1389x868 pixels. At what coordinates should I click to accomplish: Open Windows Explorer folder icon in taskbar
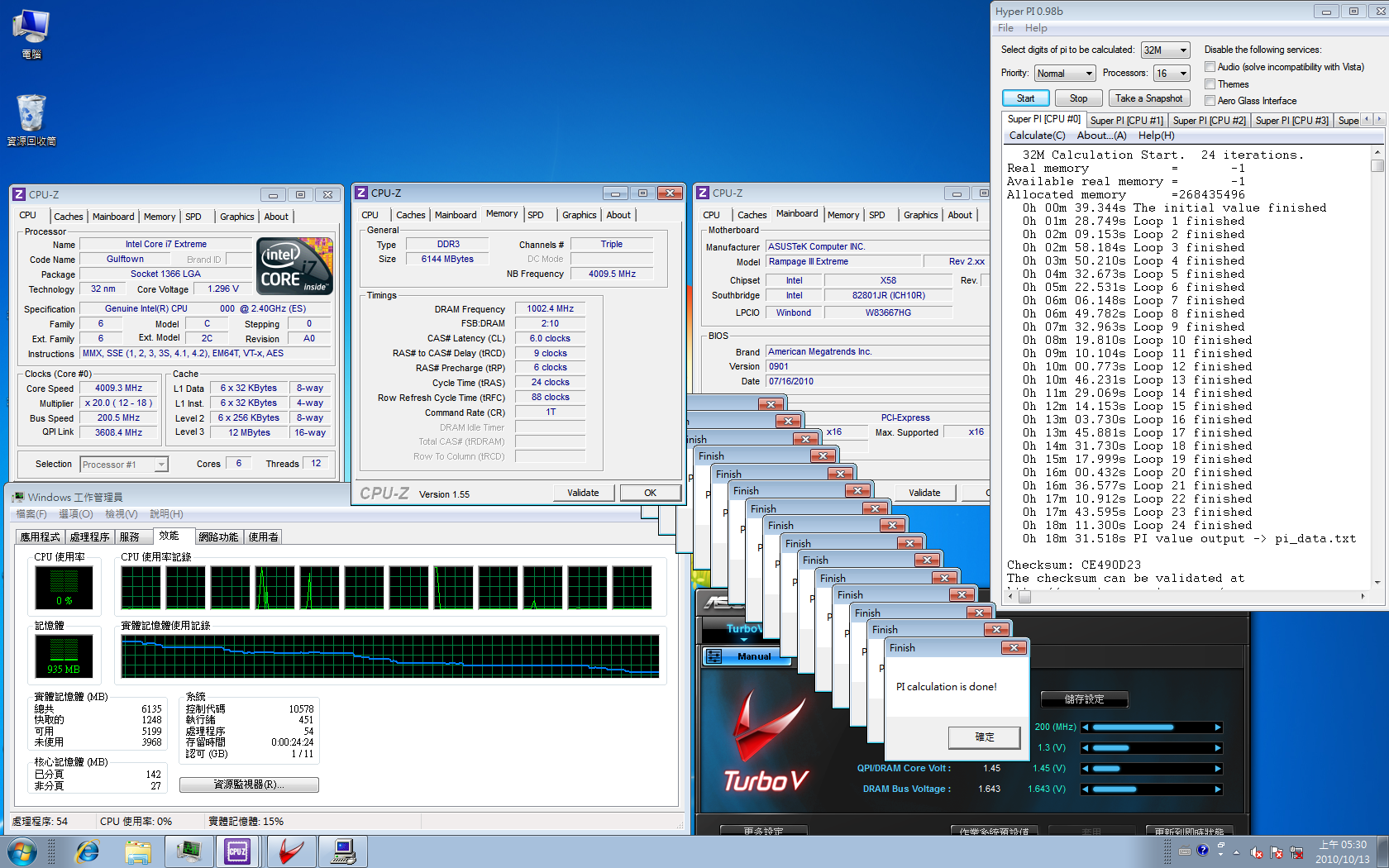point(138,851)
